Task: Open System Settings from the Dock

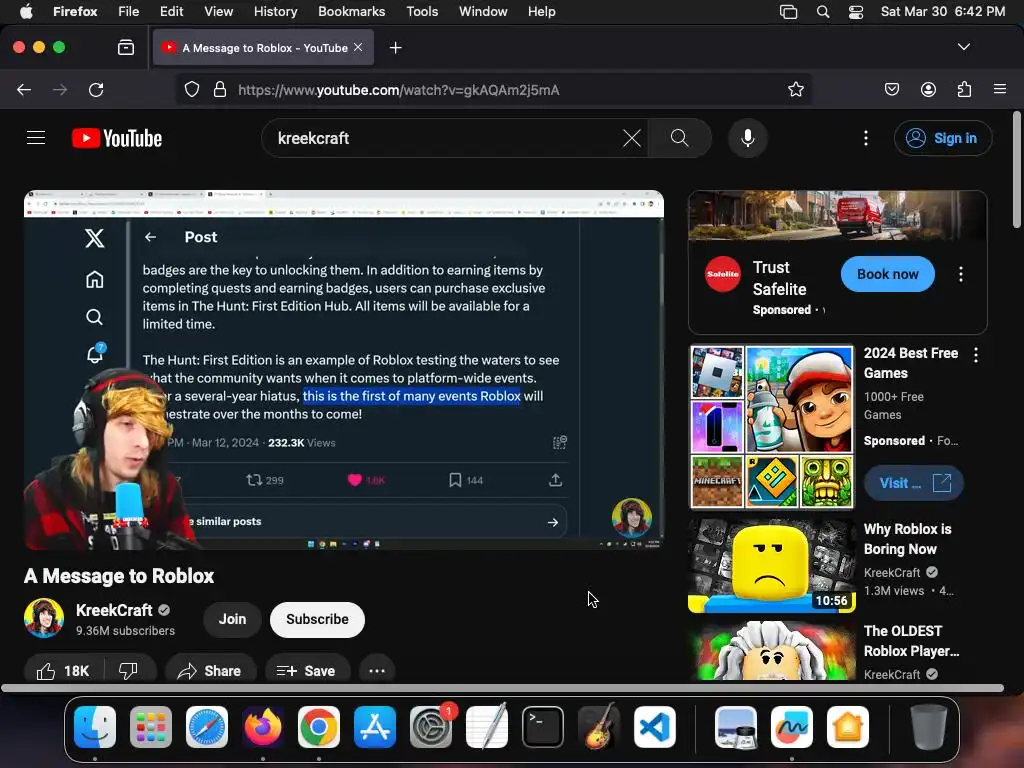Action: tap(431, 726)
